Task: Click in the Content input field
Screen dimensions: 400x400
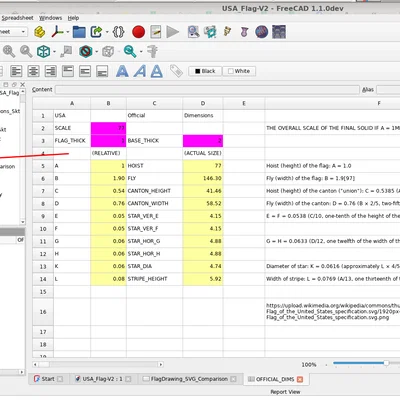Action: point(207,90)
